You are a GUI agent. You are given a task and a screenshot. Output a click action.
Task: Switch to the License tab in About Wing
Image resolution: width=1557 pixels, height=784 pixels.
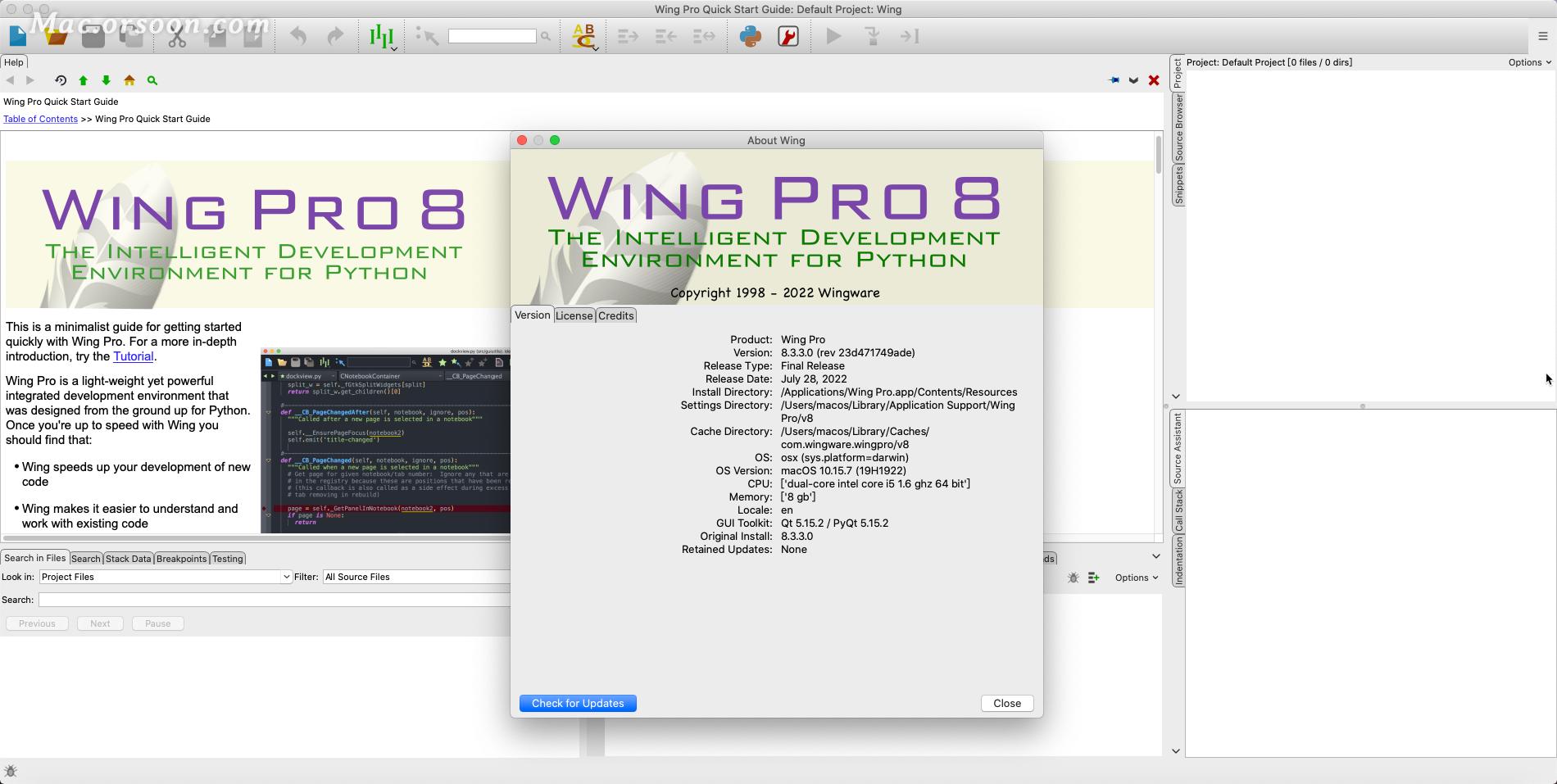pyautogui.click(x=574, y=315)
